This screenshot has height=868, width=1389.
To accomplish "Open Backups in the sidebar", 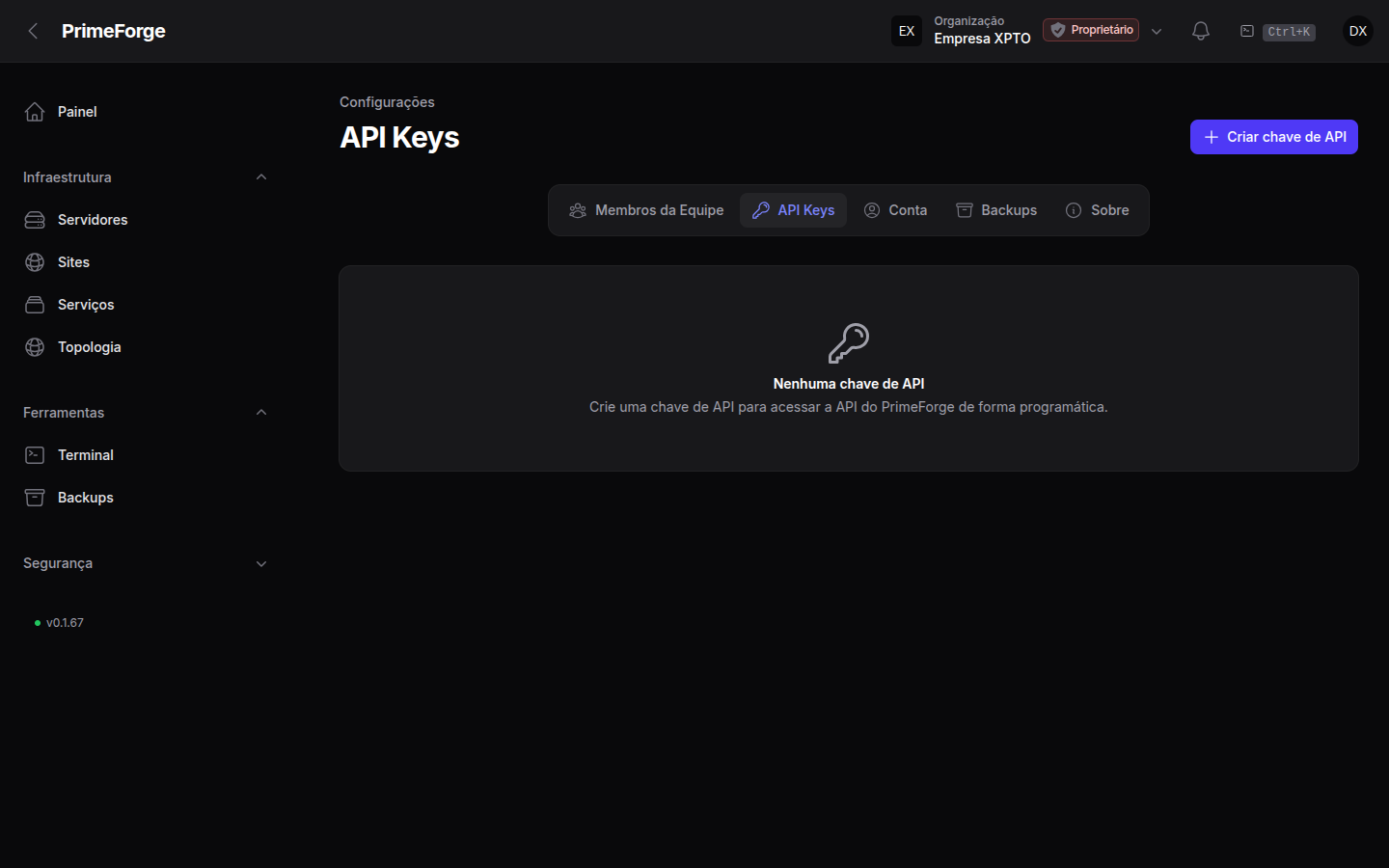I will 145,498.
